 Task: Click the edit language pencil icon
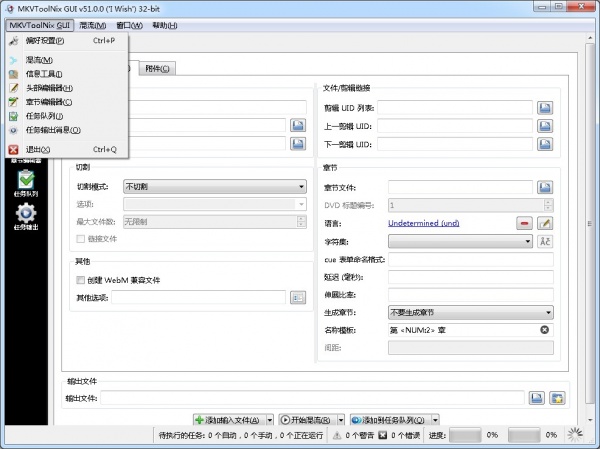[x=545, y=223]
